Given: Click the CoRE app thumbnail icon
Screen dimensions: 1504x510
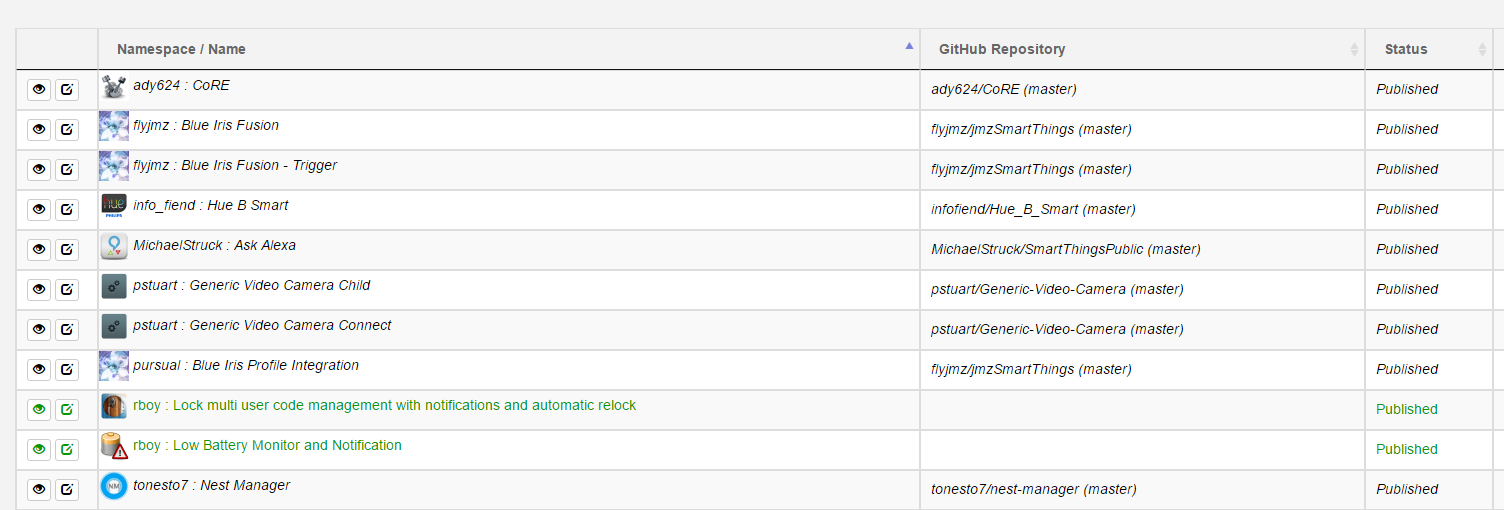Looking at the screenshot, I should 114,87.
